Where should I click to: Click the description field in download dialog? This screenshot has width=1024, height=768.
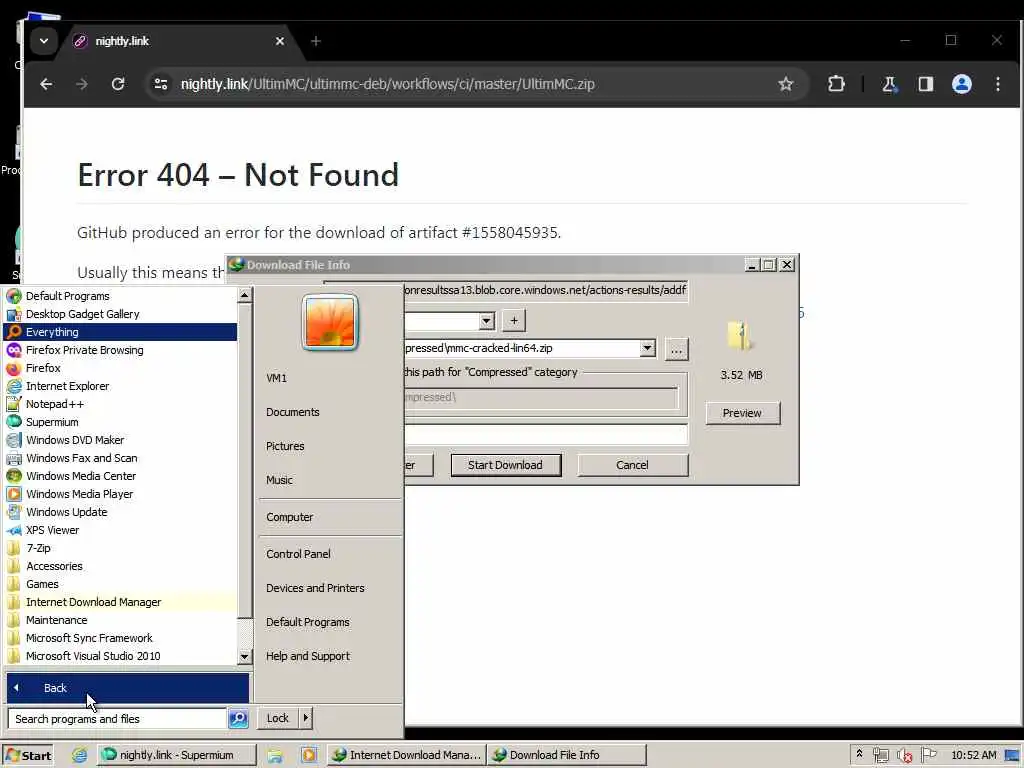coord(545,434)
